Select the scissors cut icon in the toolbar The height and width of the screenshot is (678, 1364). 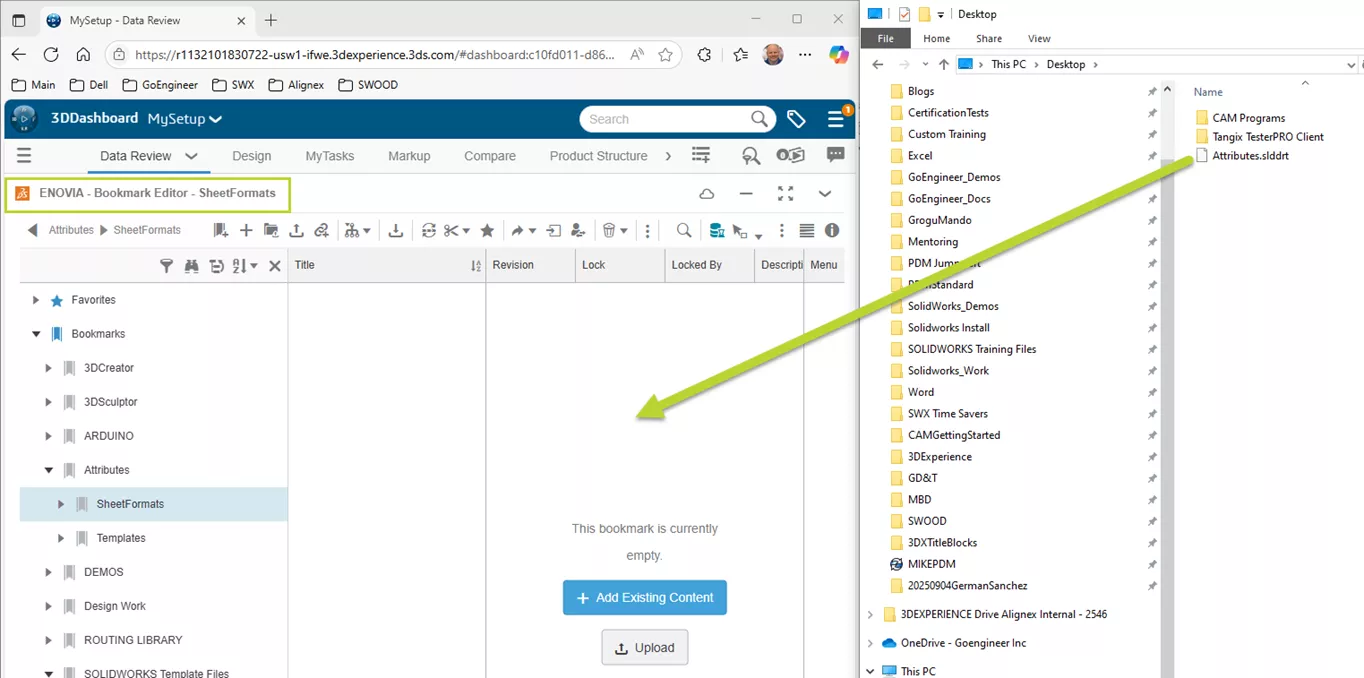[453, 230]
